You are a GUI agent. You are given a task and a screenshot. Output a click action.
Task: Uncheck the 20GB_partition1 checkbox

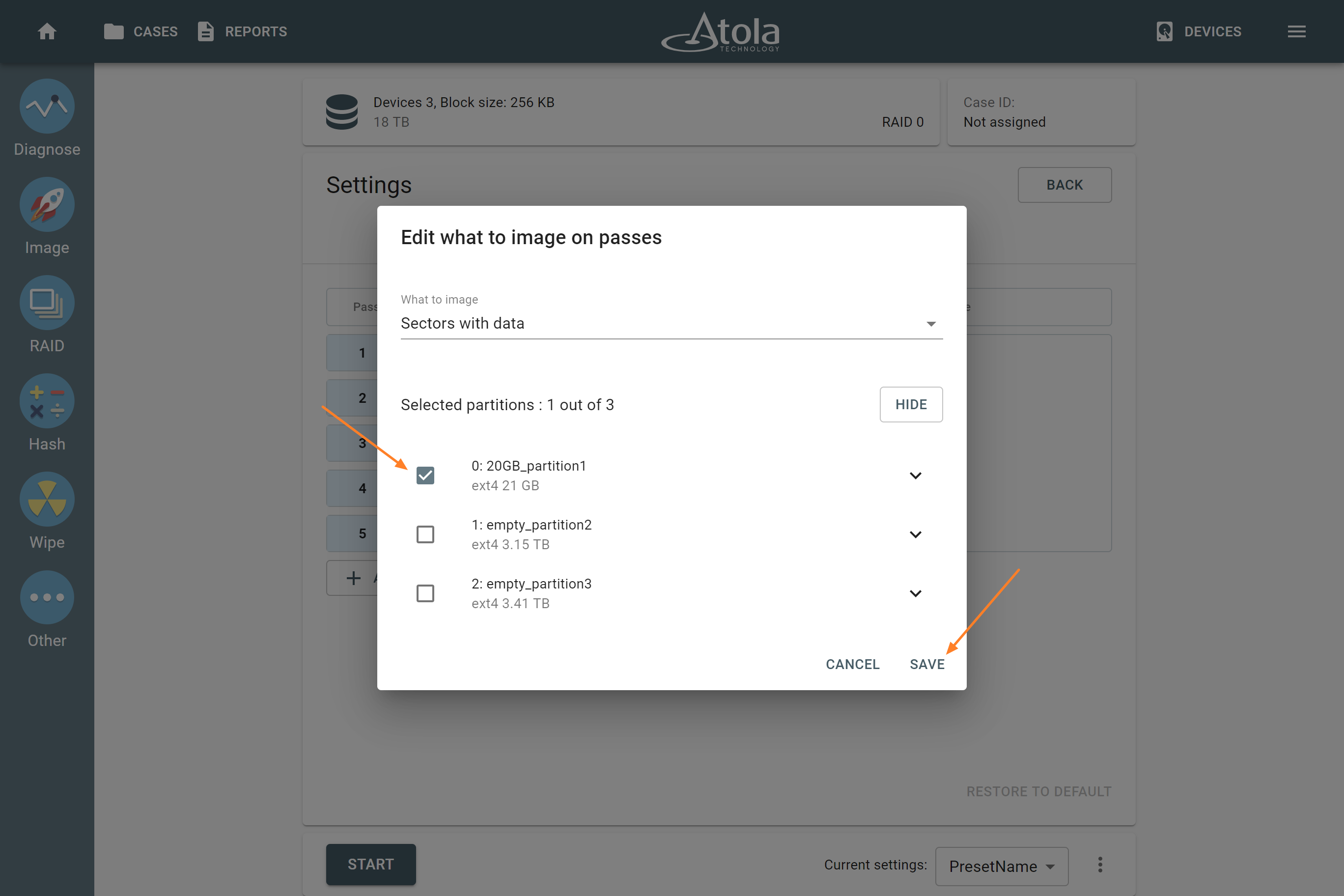point(425,476)
